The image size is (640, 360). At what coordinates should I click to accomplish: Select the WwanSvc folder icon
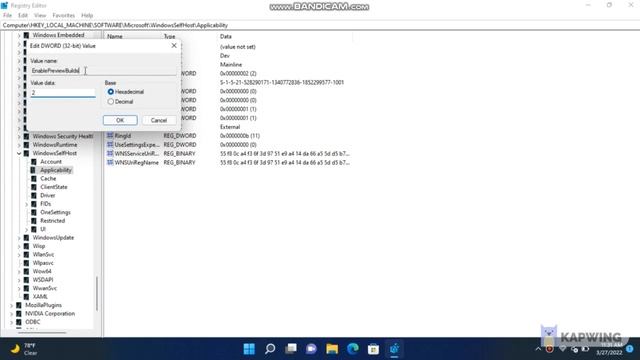click(x=27, y=288)
